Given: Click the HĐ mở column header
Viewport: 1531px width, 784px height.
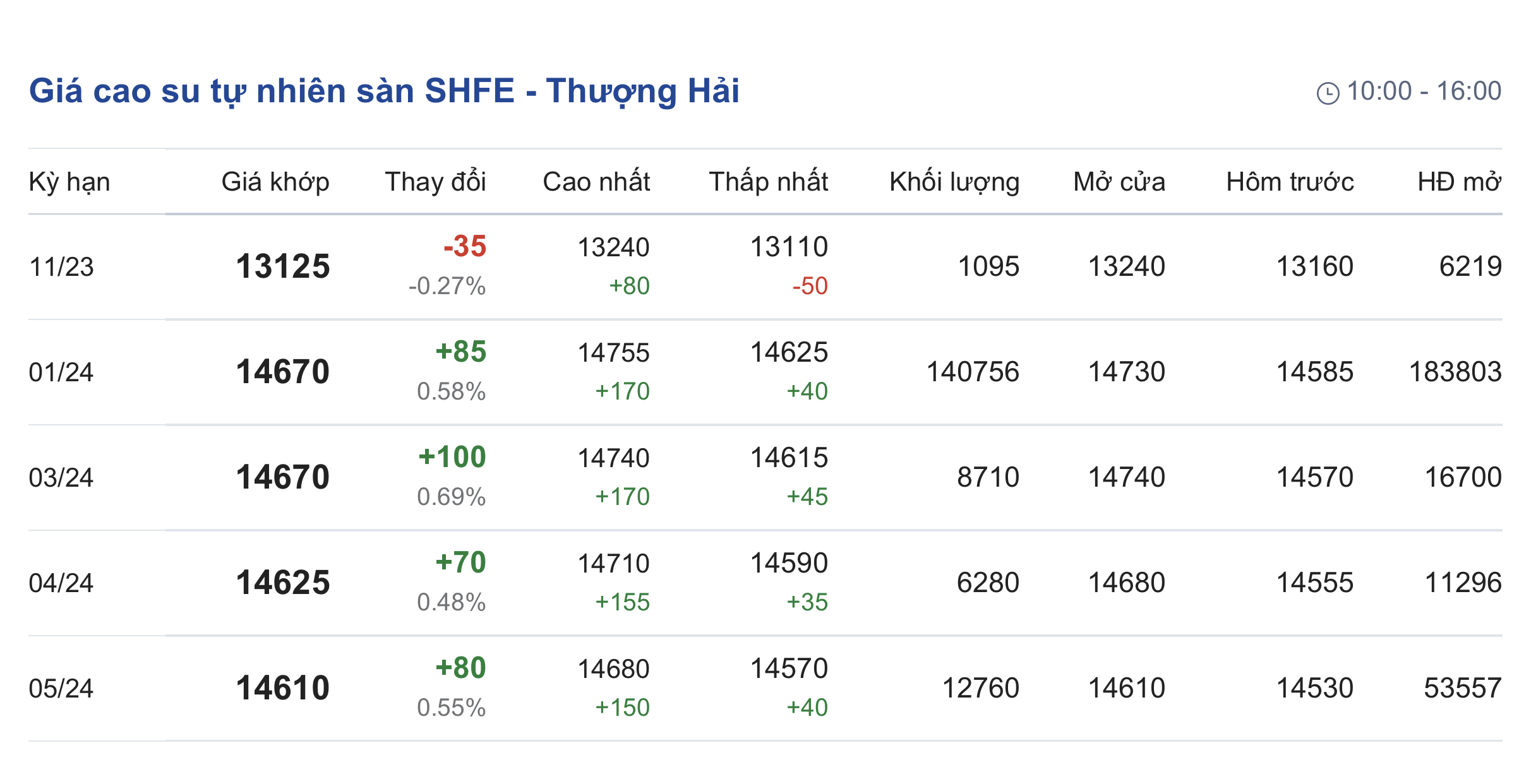Looking at the screenshot, I should click(x=1459, y=182).
